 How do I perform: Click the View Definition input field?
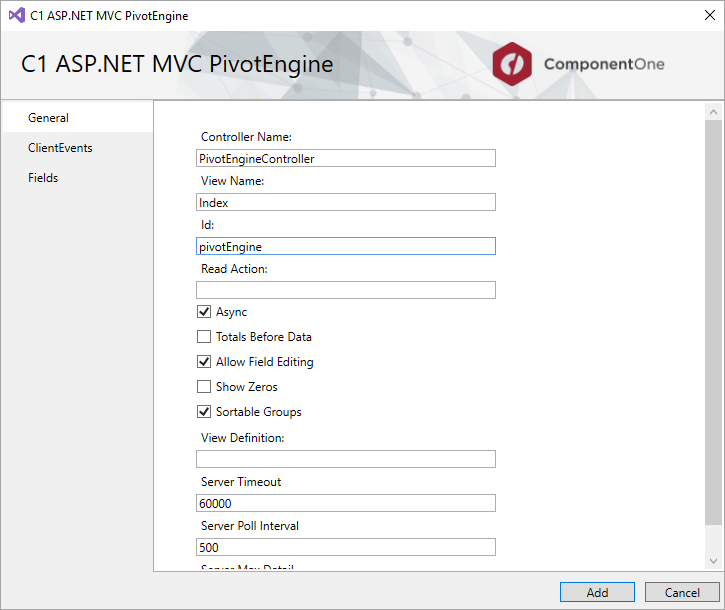(x=346, y=459)
